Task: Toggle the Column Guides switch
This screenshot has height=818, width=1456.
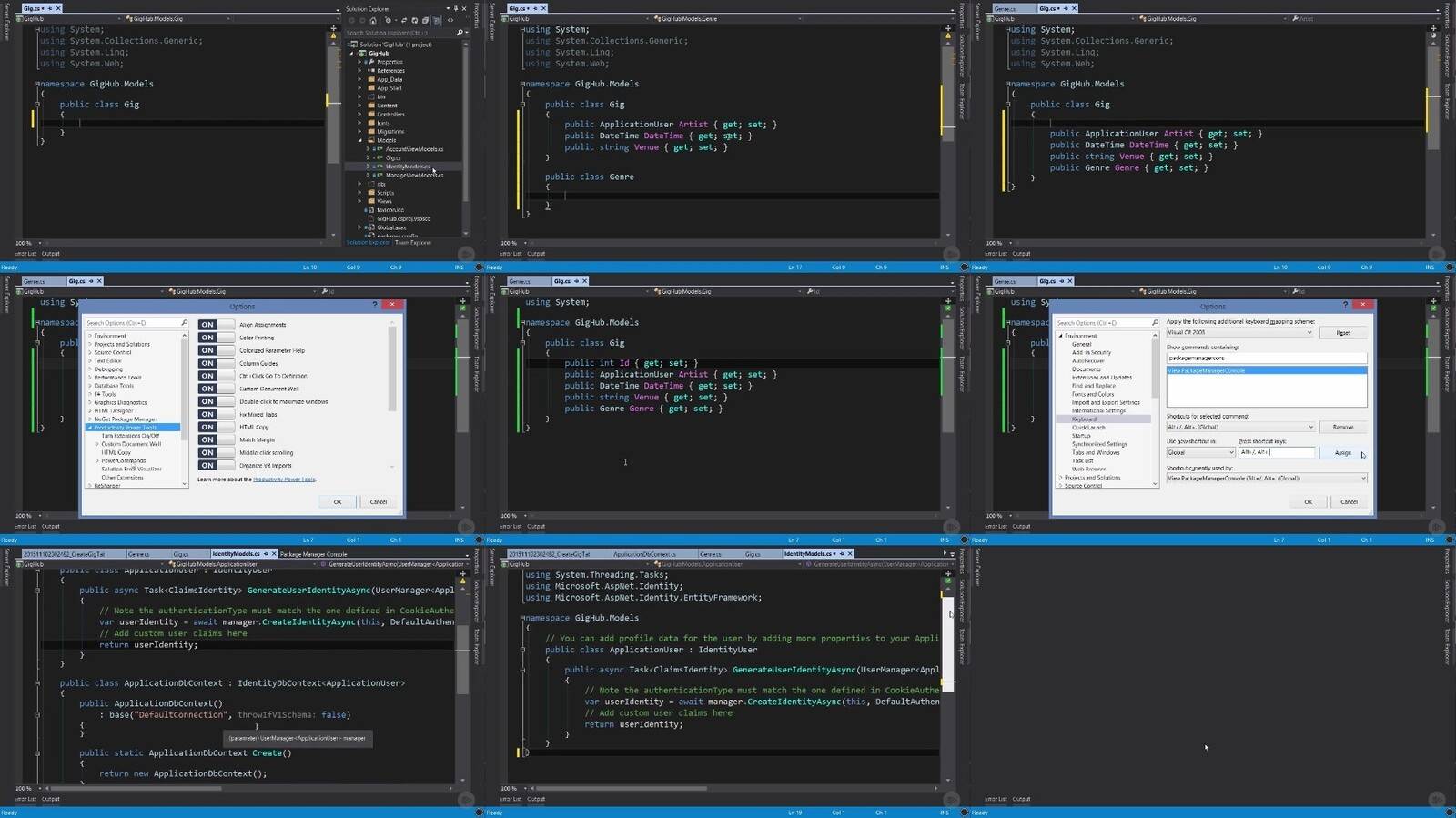Action: 216,363
